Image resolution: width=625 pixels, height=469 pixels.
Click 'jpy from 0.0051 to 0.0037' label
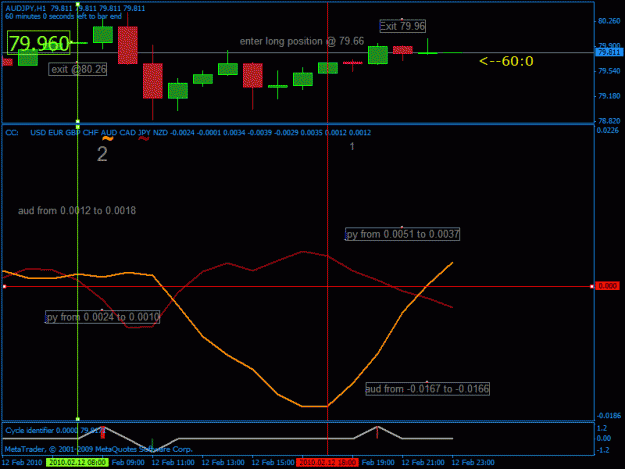coord(402,234)
